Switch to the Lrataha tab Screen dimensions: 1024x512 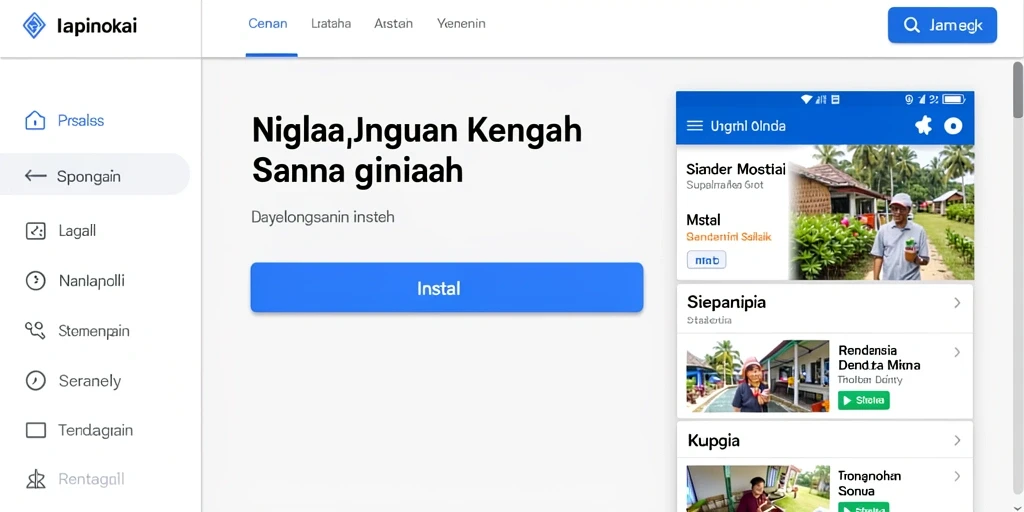[x=331, y=24]
